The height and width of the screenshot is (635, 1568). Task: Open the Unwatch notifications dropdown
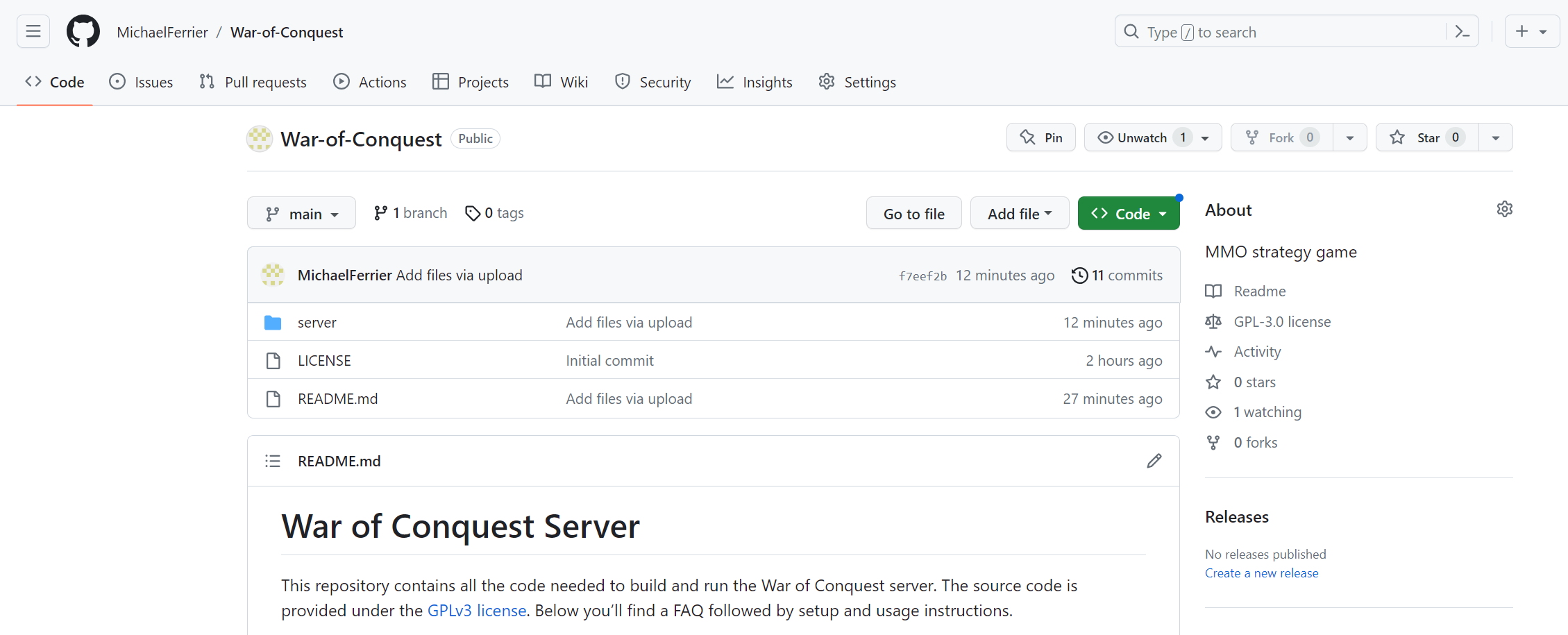(x=1153, y=137)
